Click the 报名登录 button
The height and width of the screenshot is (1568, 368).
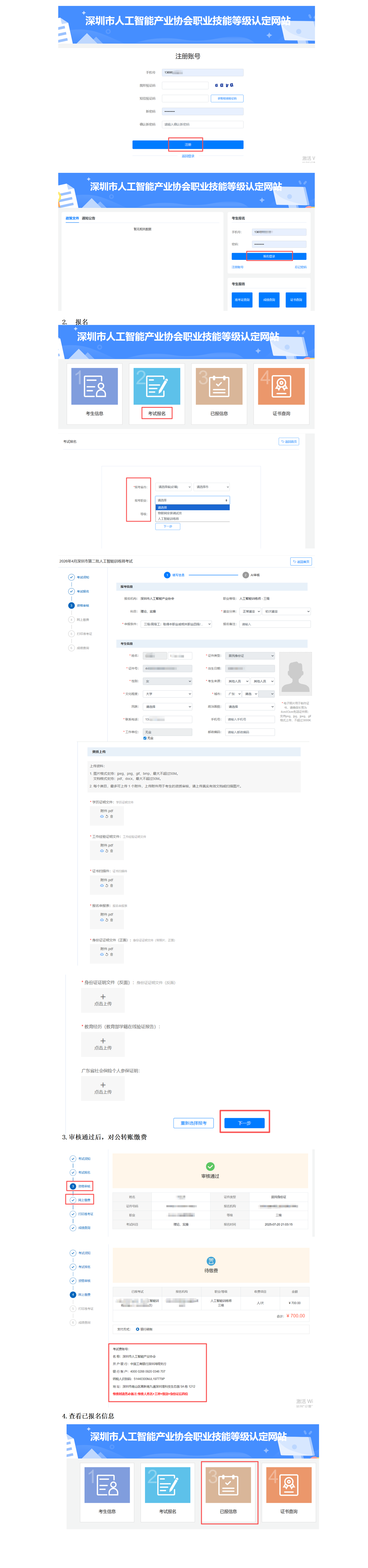point(269,256)
